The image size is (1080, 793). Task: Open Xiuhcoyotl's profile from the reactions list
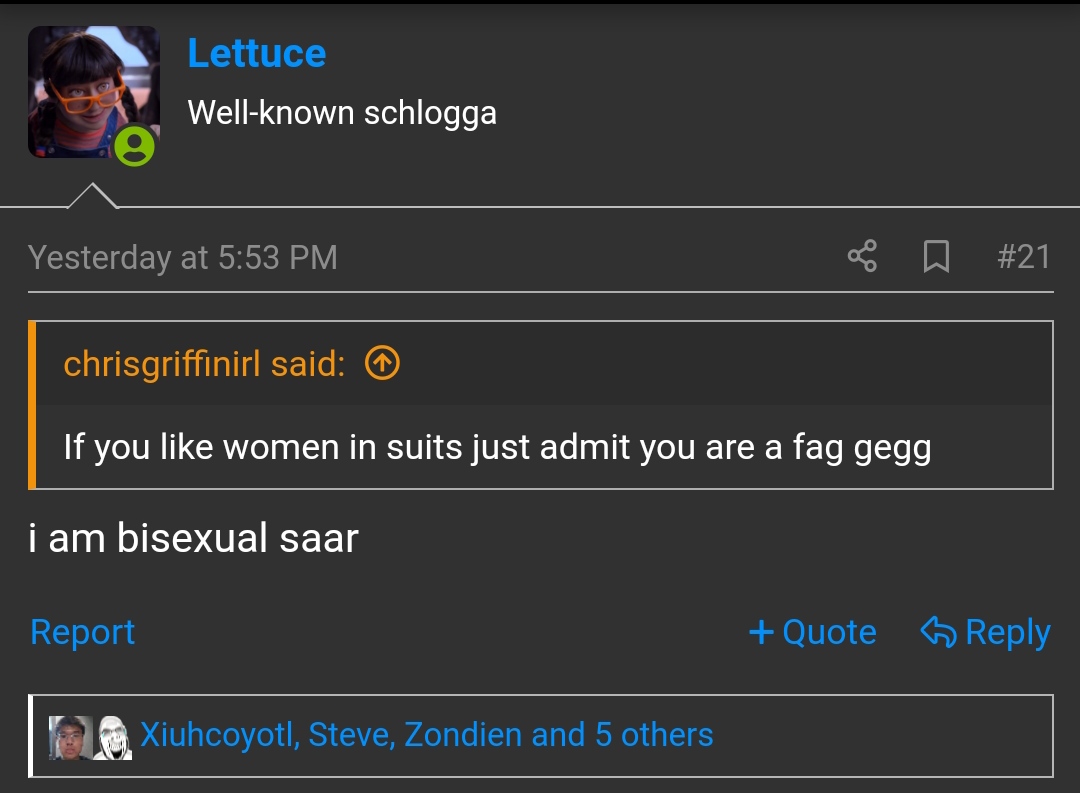(220, 734)
